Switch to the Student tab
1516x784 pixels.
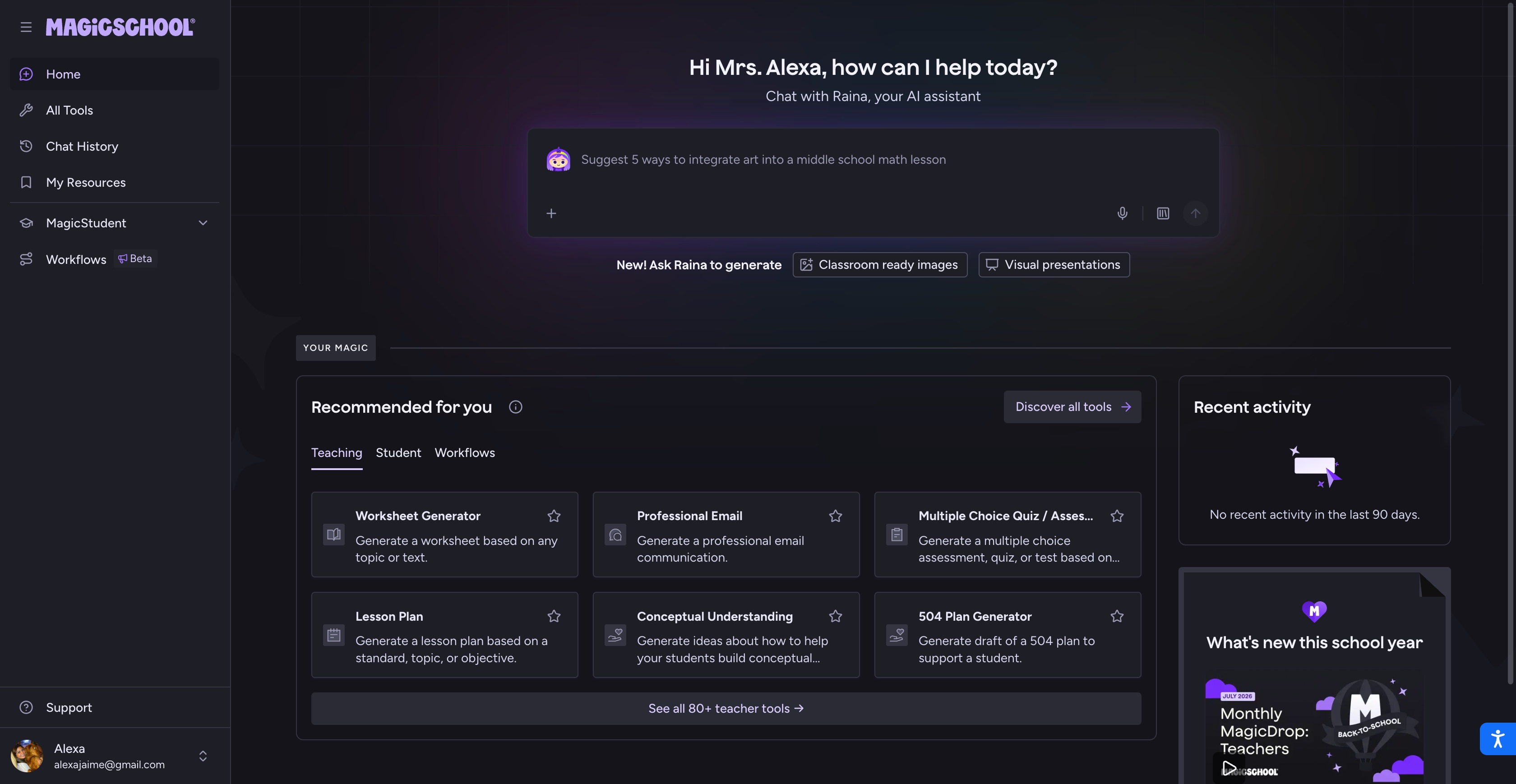[398, 452]
